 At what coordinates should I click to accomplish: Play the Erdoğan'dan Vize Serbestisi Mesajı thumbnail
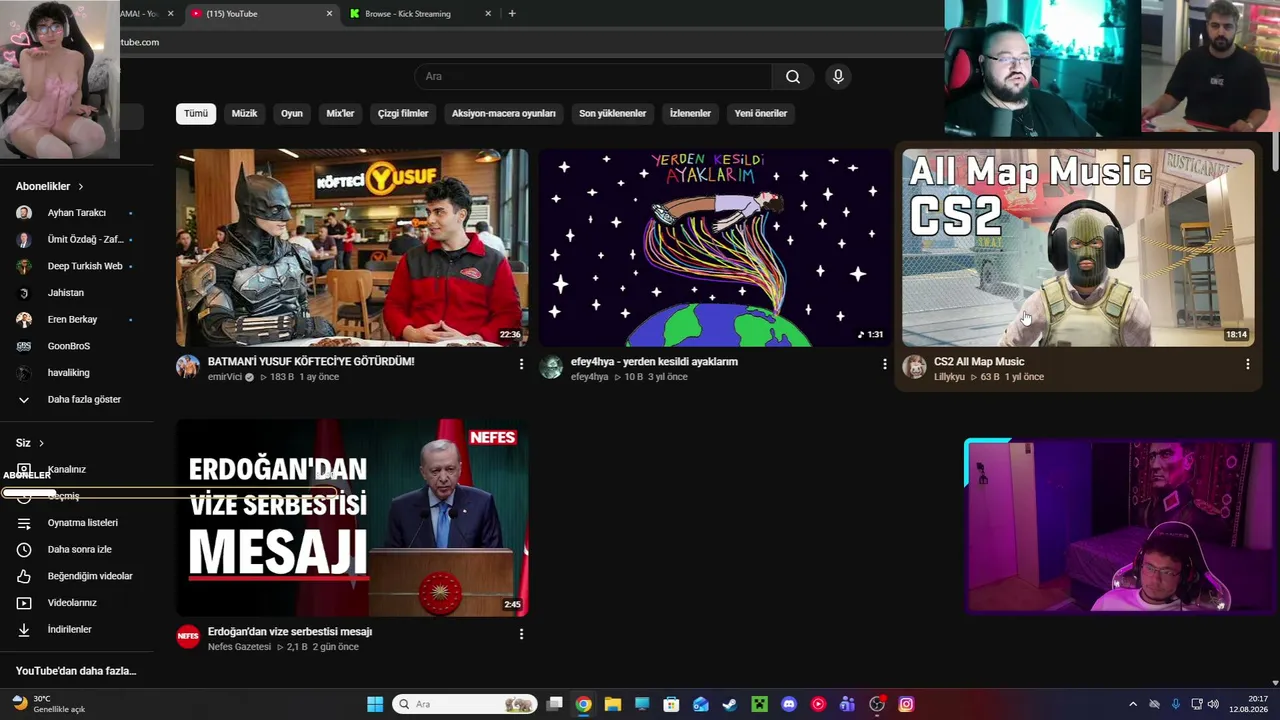(x=352, y=518)
